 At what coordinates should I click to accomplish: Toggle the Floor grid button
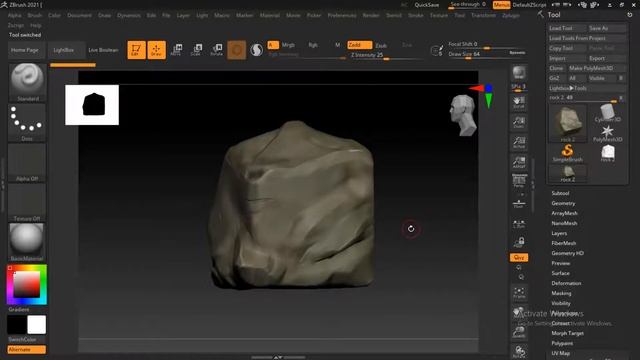[519, 203]
